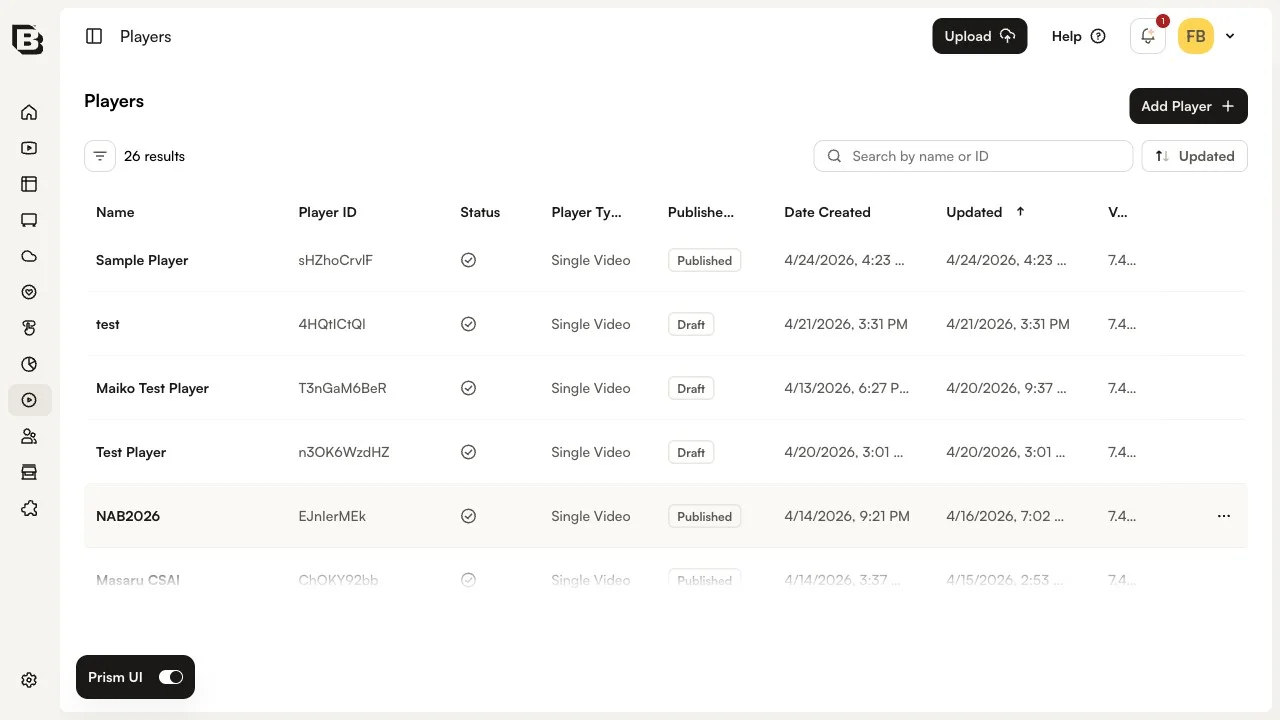Click the Upload button
The width and height of the screenshot is (1280, 720).
(x=980, y=36)
